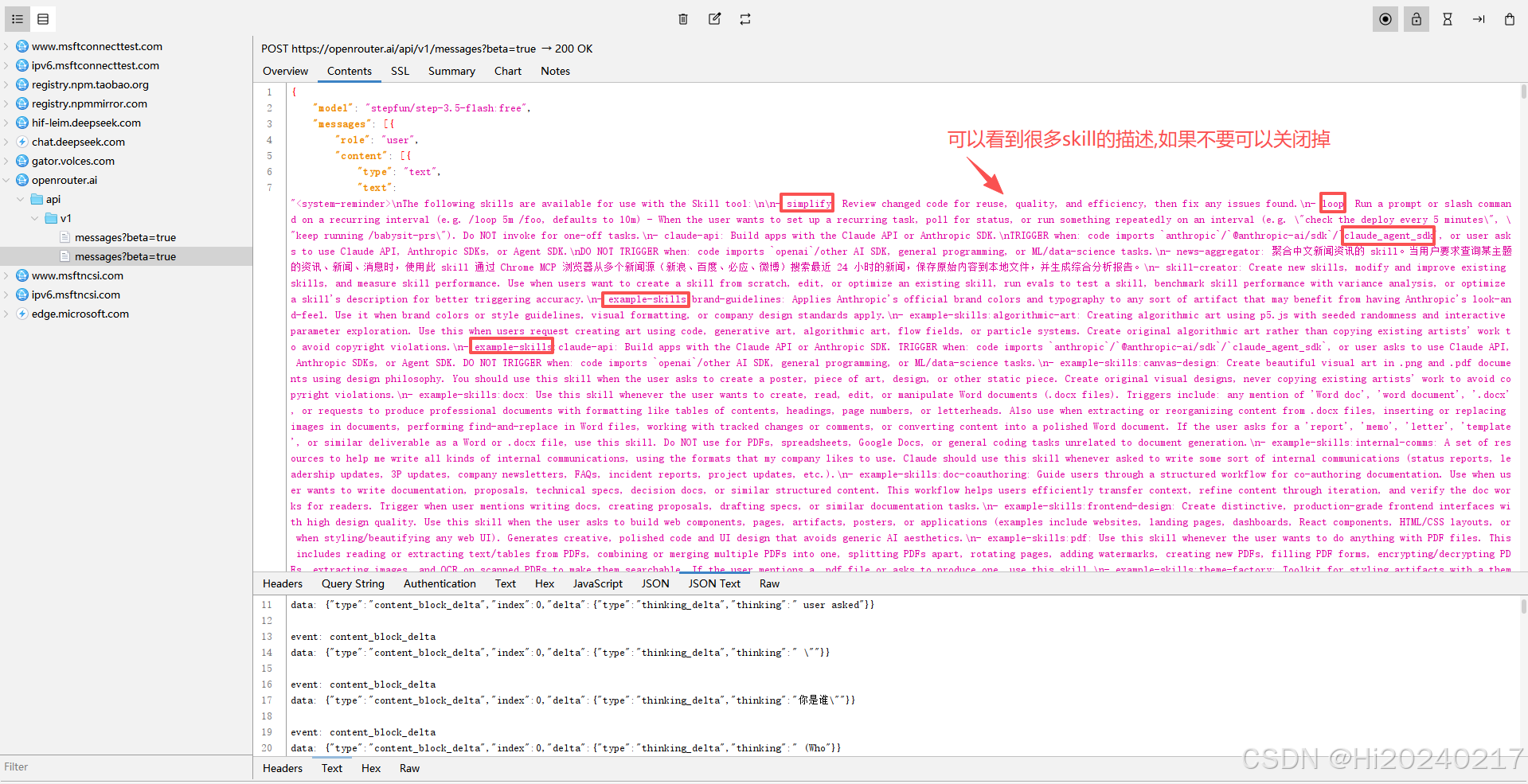The image size is (1528, 784).
Task: Collapse the api folder node
Action: [21, 199]
